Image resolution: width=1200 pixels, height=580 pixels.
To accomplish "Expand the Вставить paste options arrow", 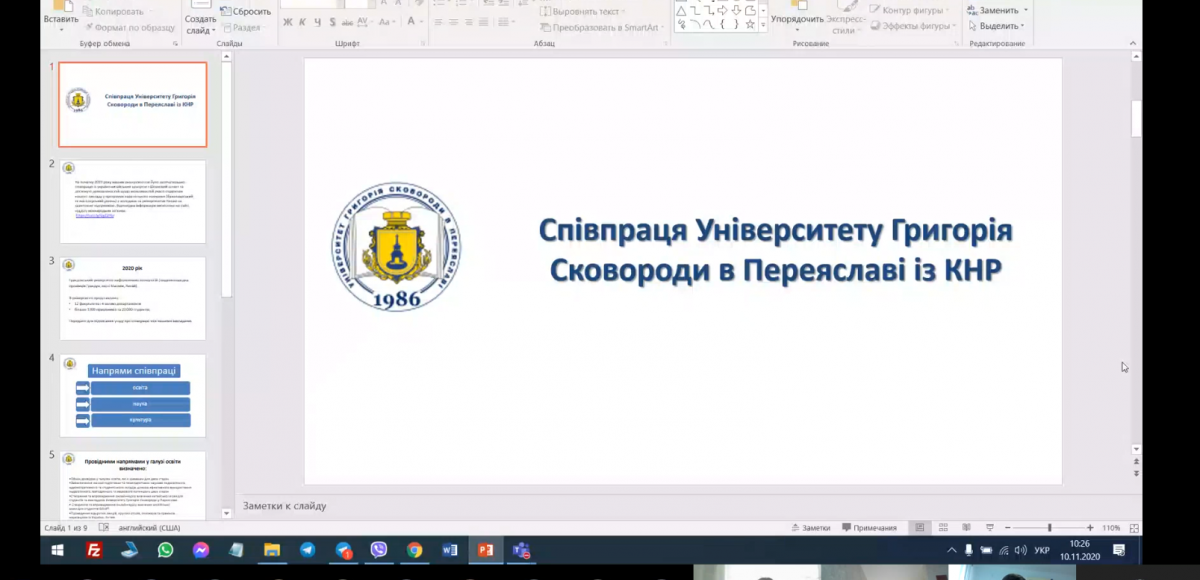I will pyautogui.click(x=61, y=30).
